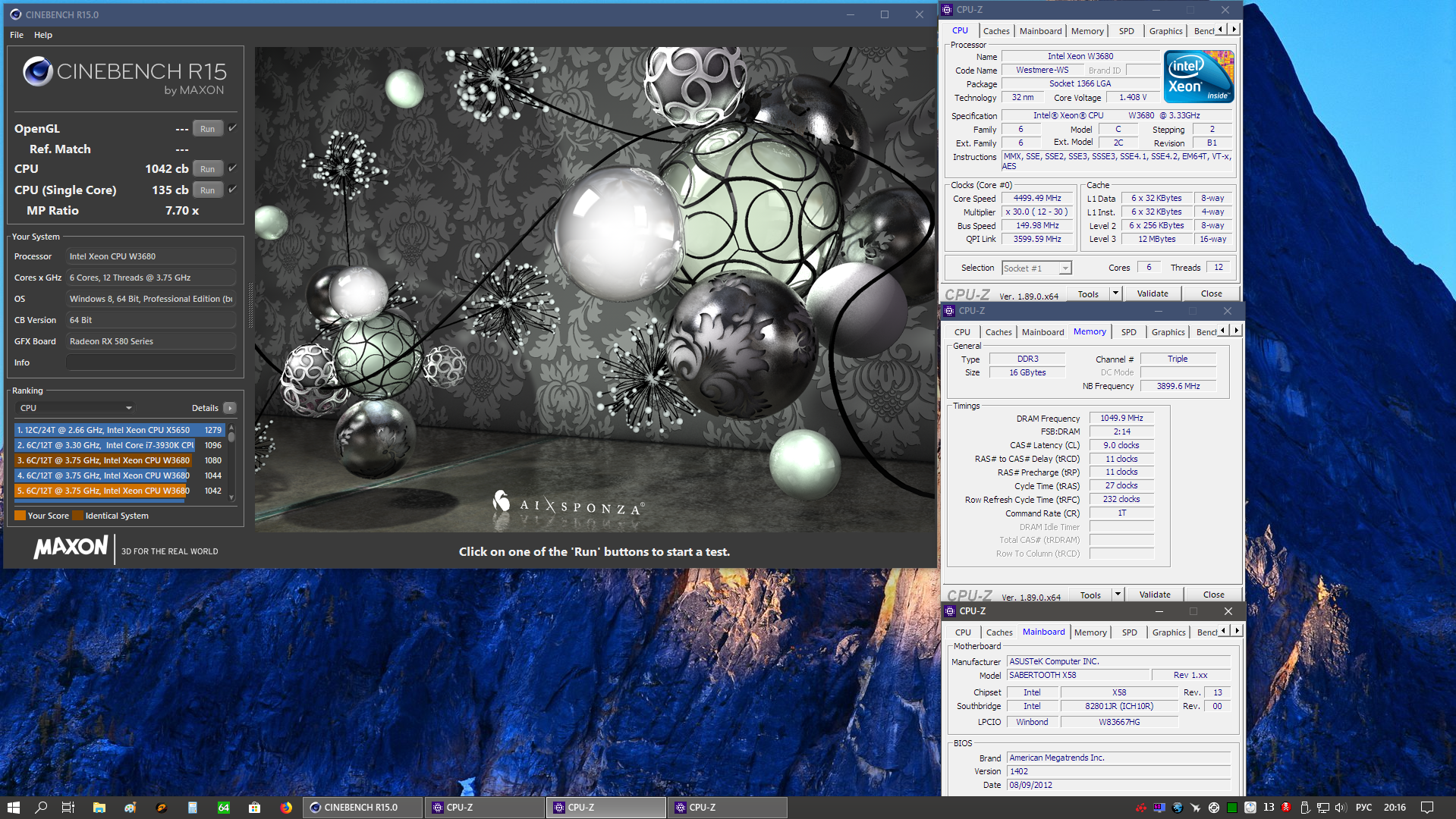Screen dimensions: 1456x819
Task: Click Tools button in top CPU-Z window
Action: [1088, 294]
